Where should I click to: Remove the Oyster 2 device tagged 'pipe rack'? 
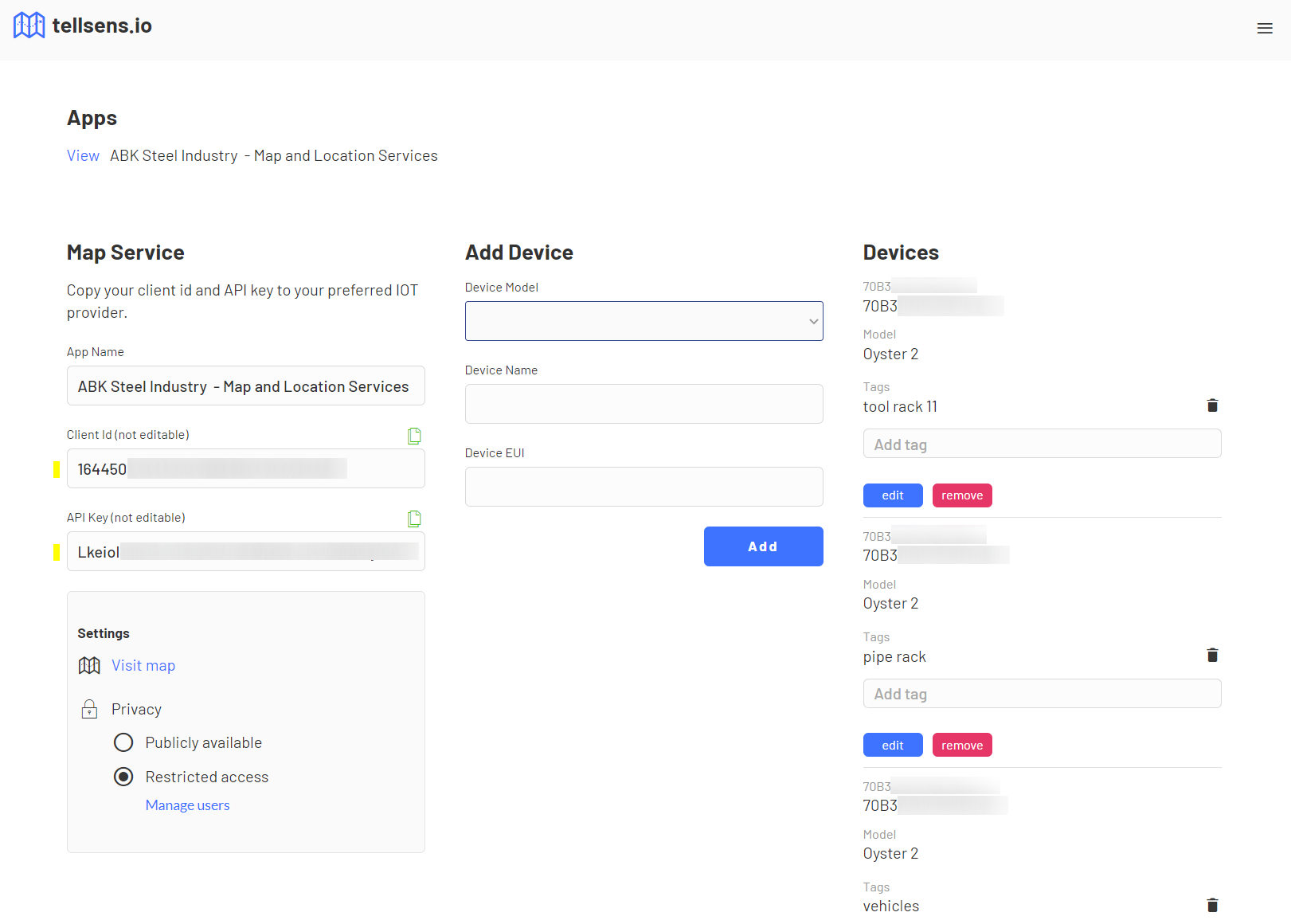[x=962, y=744]
